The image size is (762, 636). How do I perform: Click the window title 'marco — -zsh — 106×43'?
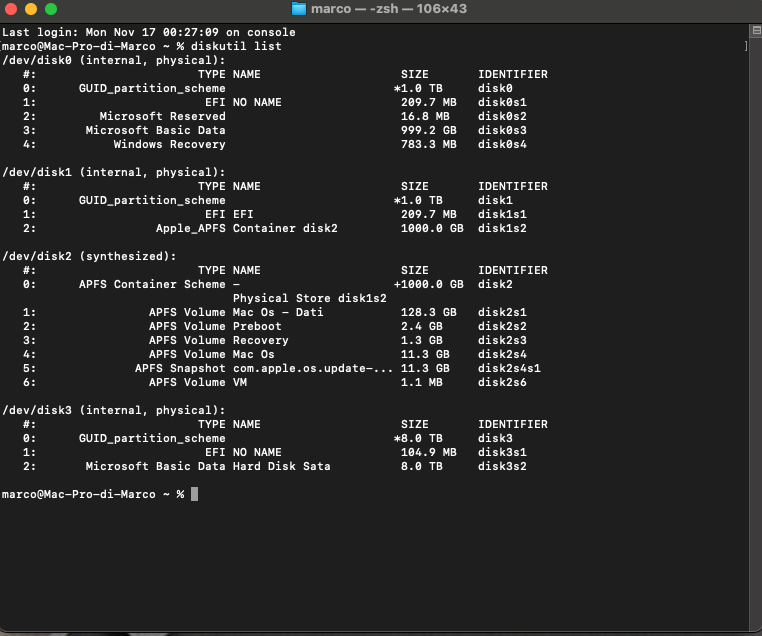tap(389, 9)
